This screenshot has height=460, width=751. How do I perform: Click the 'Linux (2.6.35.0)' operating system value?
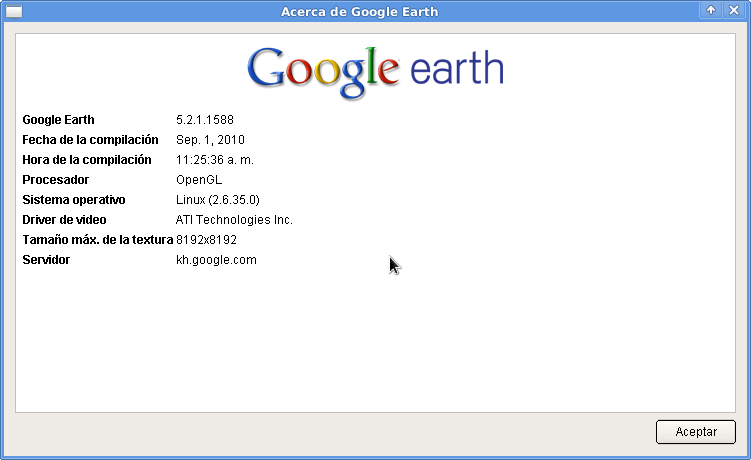(x=218, y=200)
